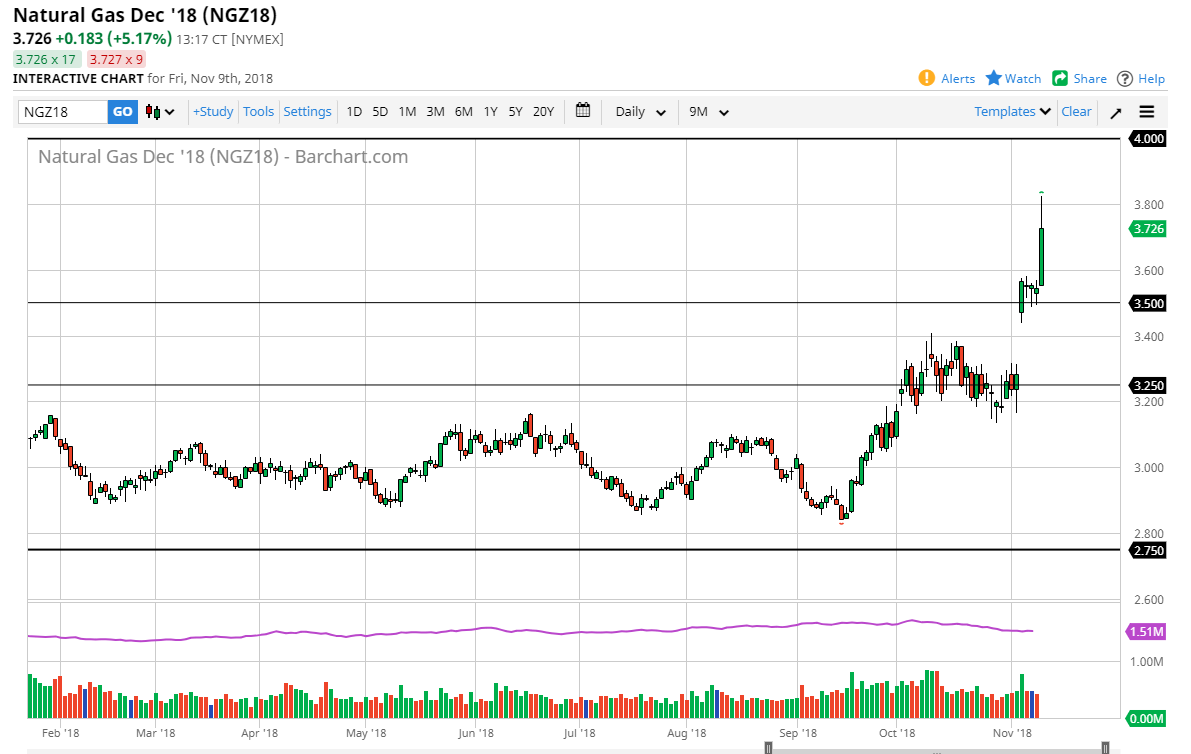Viewport: 1191px width, 754px height.
Task: Open the hamburger chart menu
Action: pos(1145,111)
